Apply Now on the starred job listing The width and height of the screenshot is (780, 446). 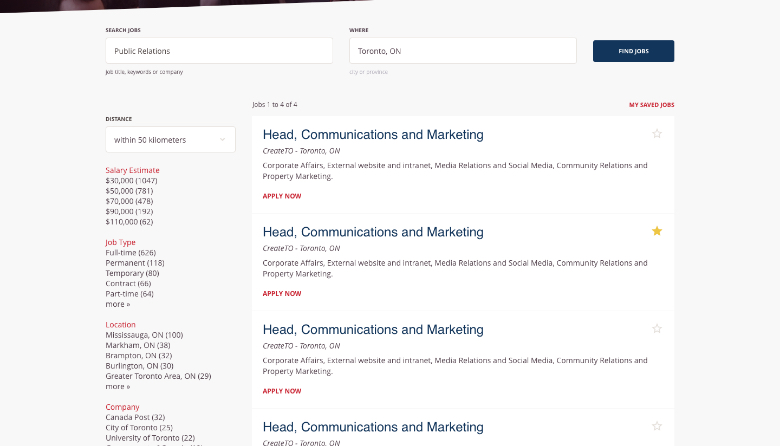click(282, 294)
